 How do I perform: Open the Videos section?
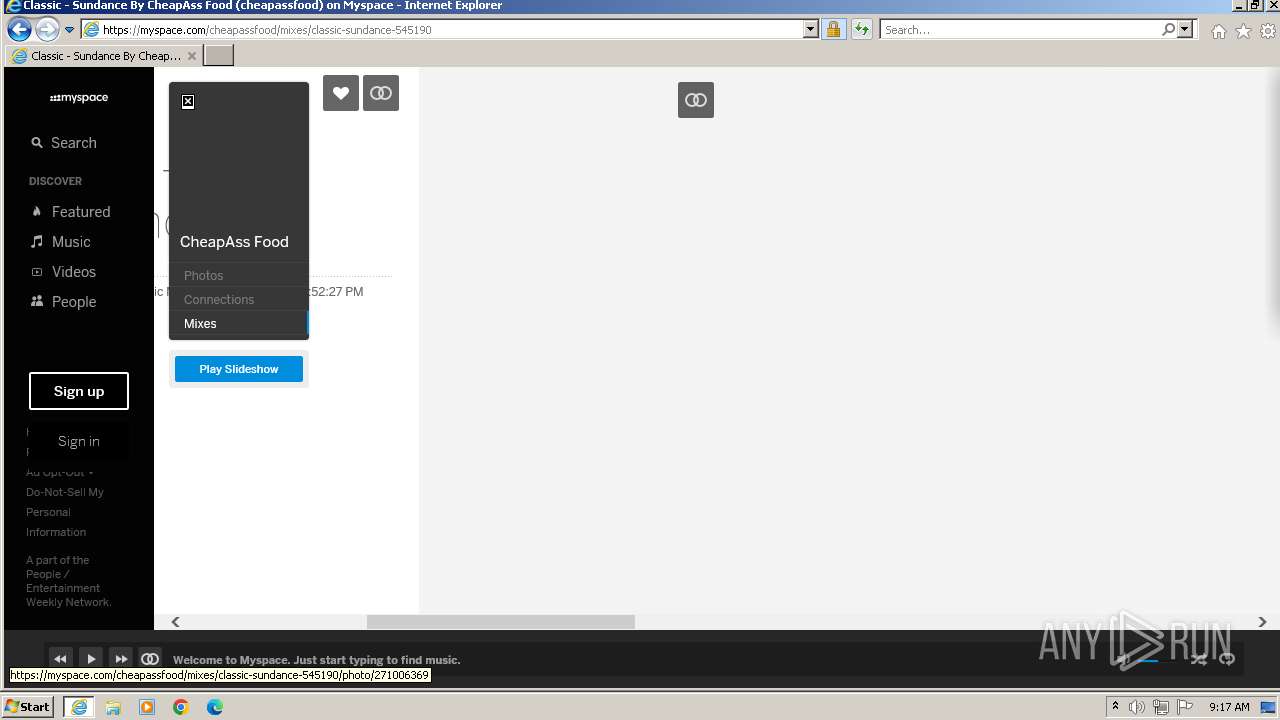click(x=64, y=272)
